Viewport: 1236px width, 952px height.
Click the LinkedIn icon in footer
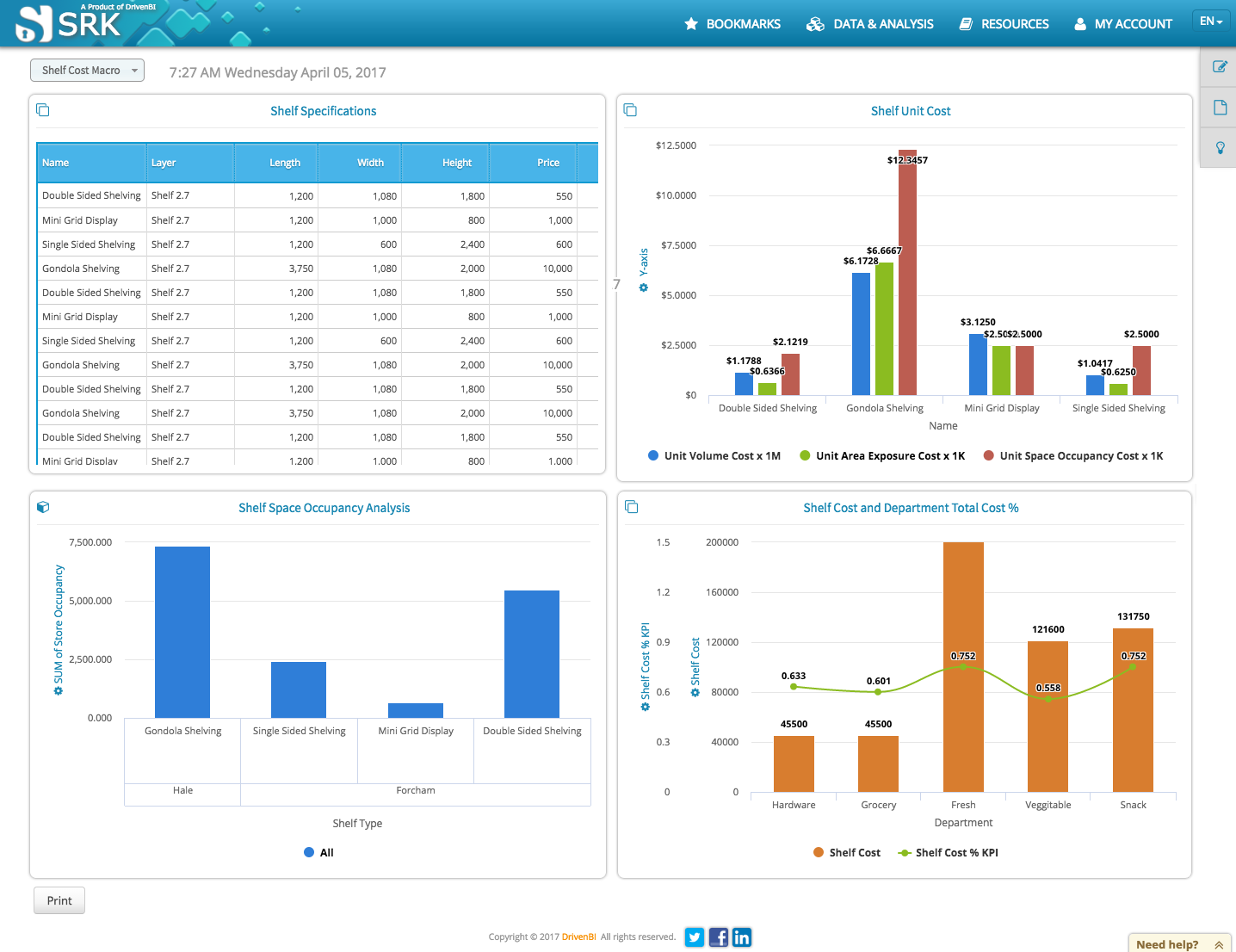pos(742,937)
